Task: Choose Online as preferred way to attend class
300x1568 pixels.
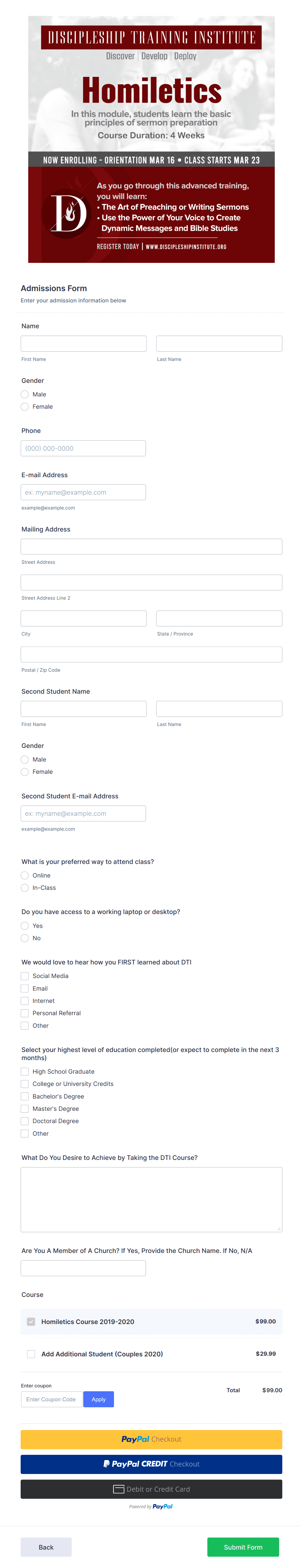Action: [x=24, y=875]
